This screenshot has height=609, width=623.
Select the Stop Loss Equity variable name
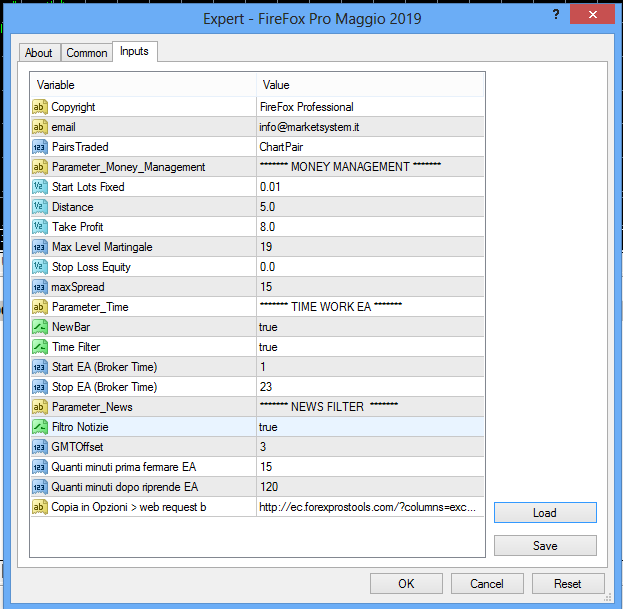[x=91, y=267]
